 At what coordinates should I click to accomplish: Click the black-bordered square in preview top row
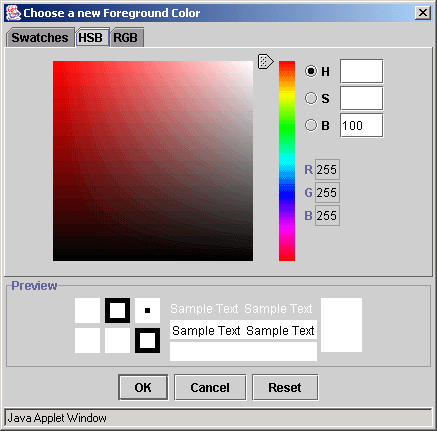[117, 310]
